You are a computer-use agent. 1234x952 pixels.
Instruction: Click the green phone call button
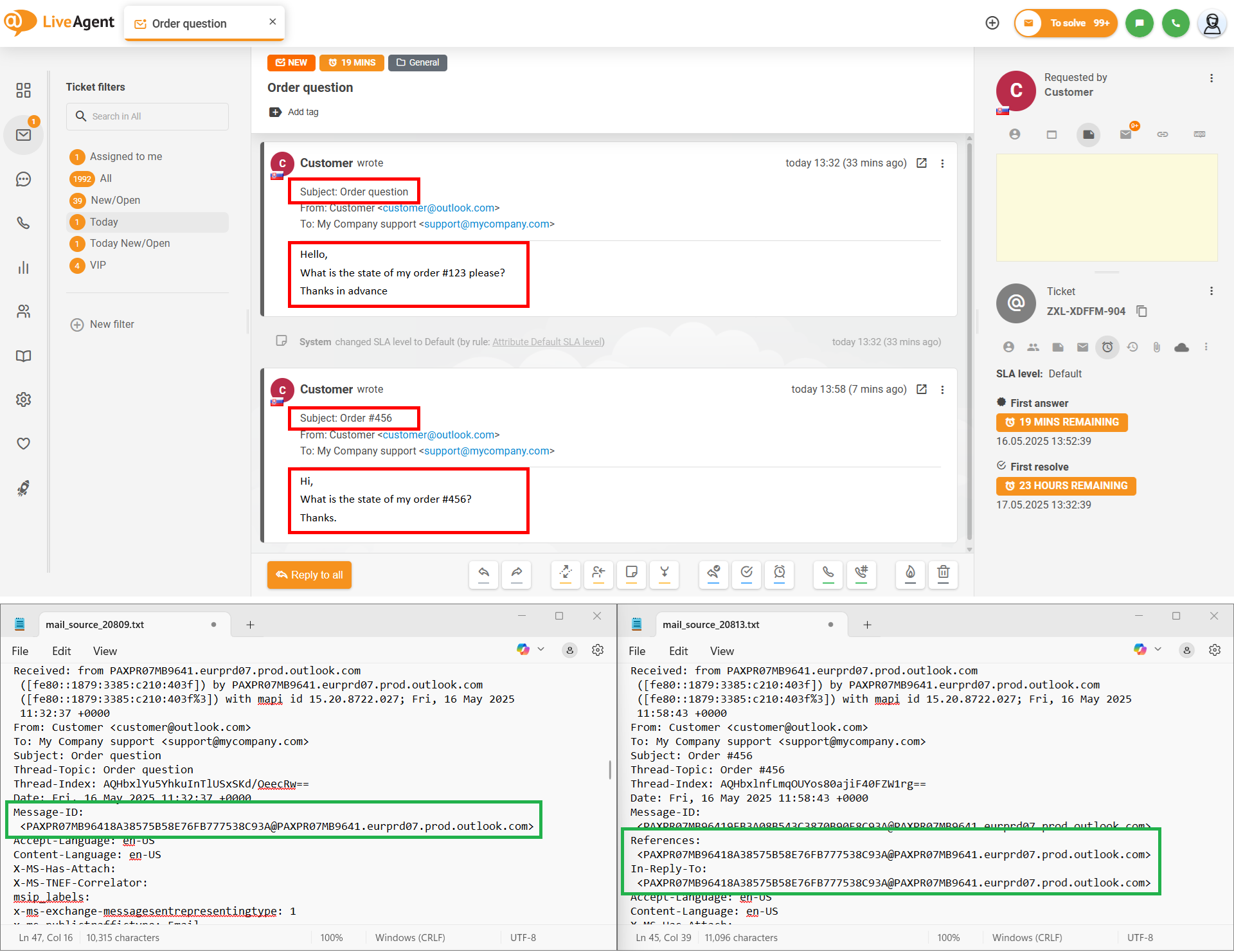(1176, 23)
